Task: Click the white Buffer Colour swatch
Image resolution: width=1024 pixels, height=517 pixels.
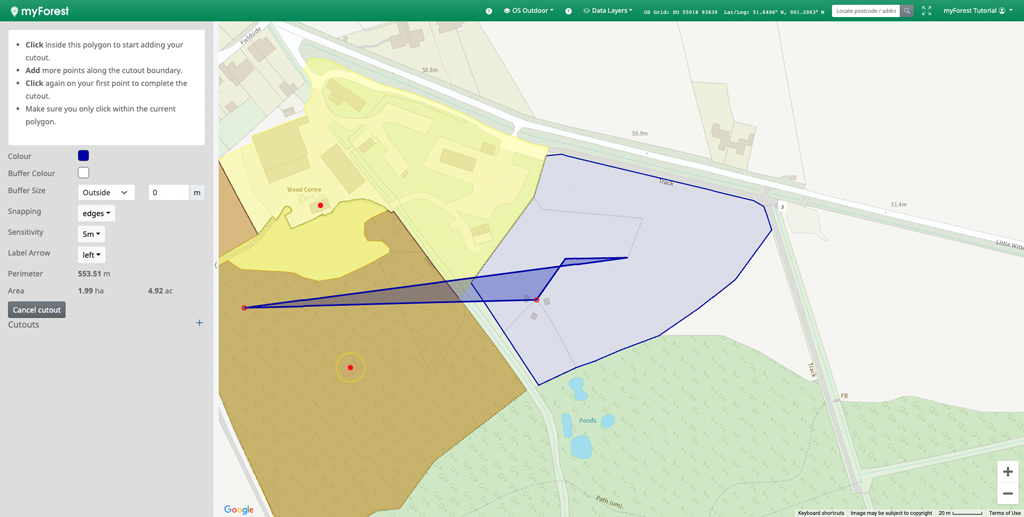Action: click(83, 173)
